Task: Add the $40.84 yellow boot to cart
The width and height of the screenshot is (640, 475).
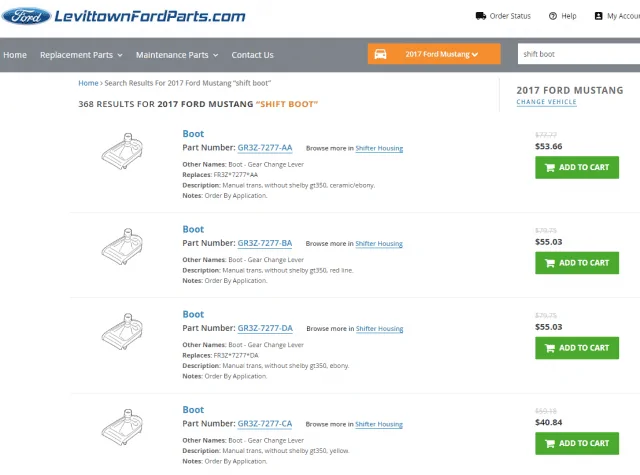Action: tap(577, 443)
